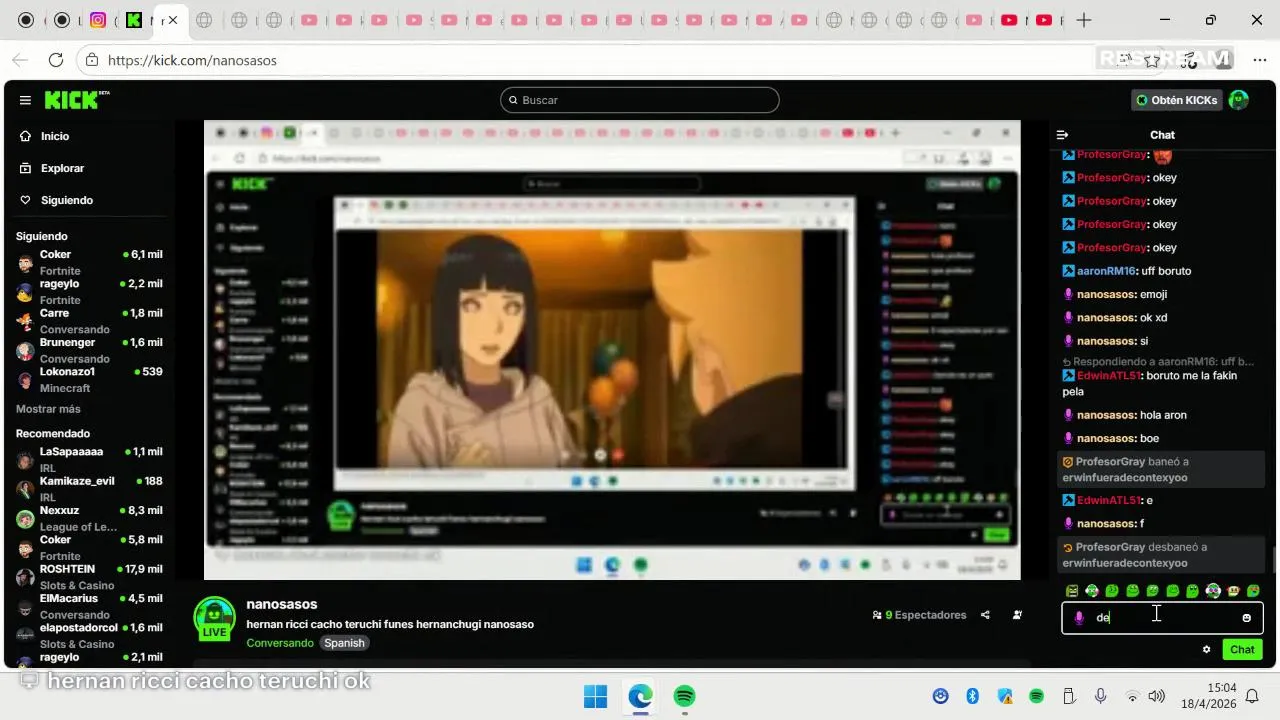Screen dimensions: 1280x720
Task: Click the address bar URL kick.com/nanosasos
Action: coord(192,60)
